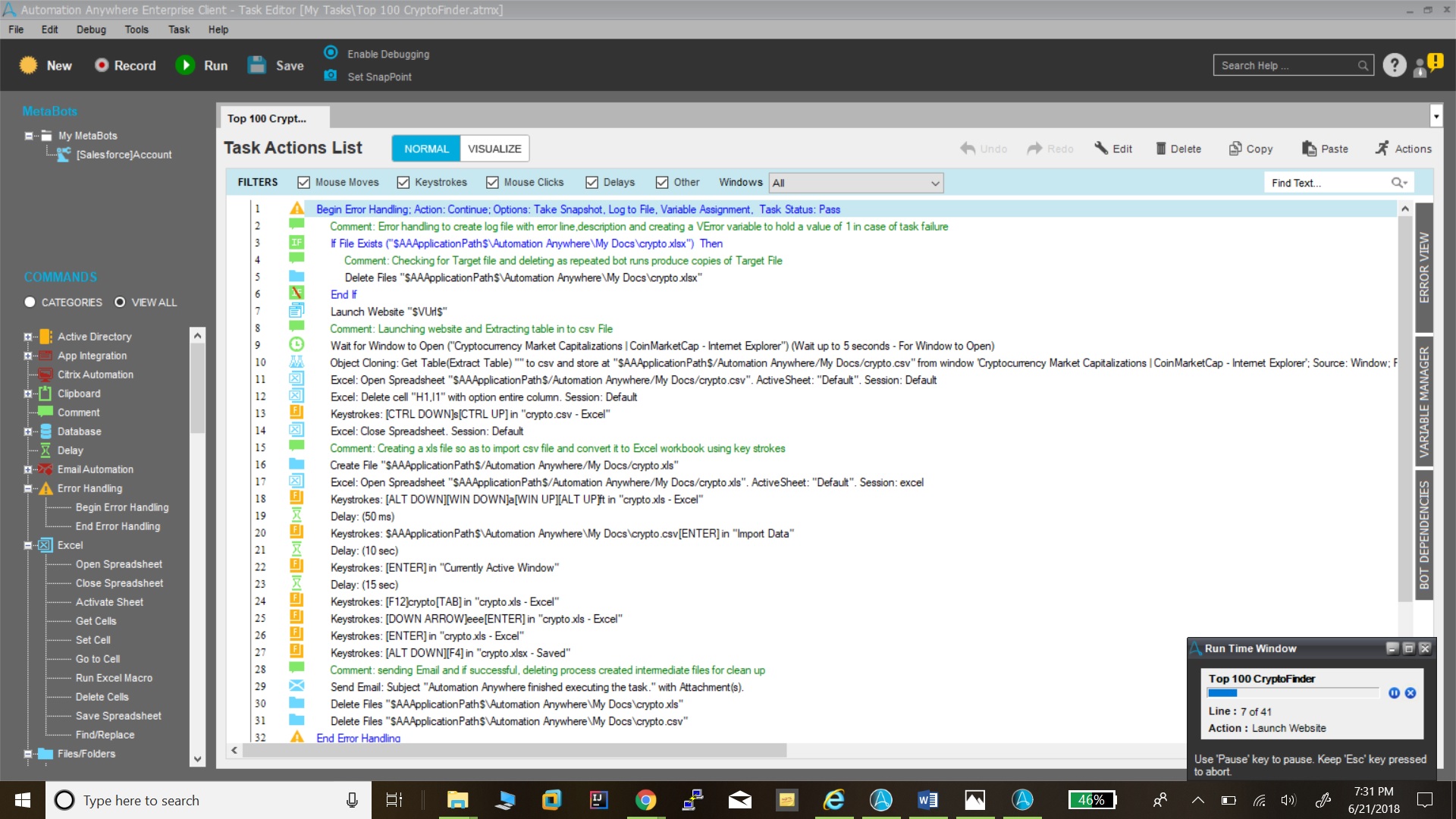Uncheck the Mouse Moves filter

pyautogui.click(x=303, y=183)
